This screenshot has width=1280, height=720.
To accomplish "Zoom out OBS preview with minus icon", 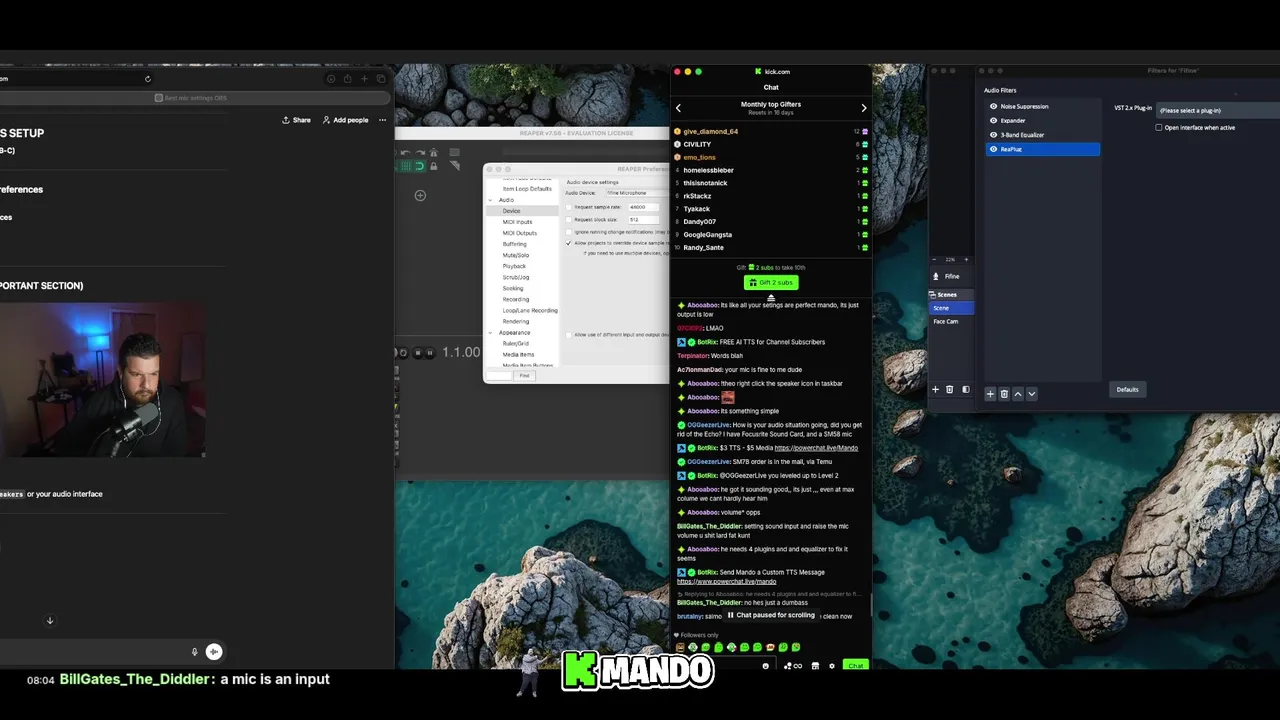I will pos(936,259).
